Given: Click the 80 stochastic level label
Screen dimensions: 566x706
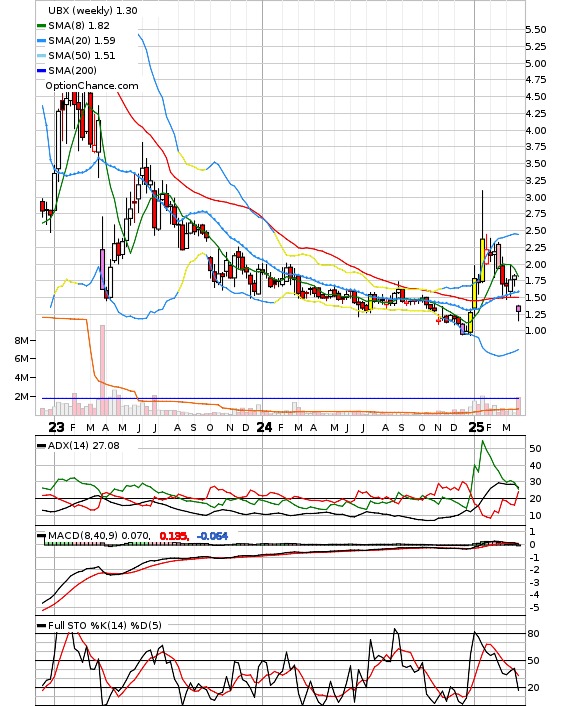Looking at the screenshot, I should pyautogui.click(x=534, y=634).
